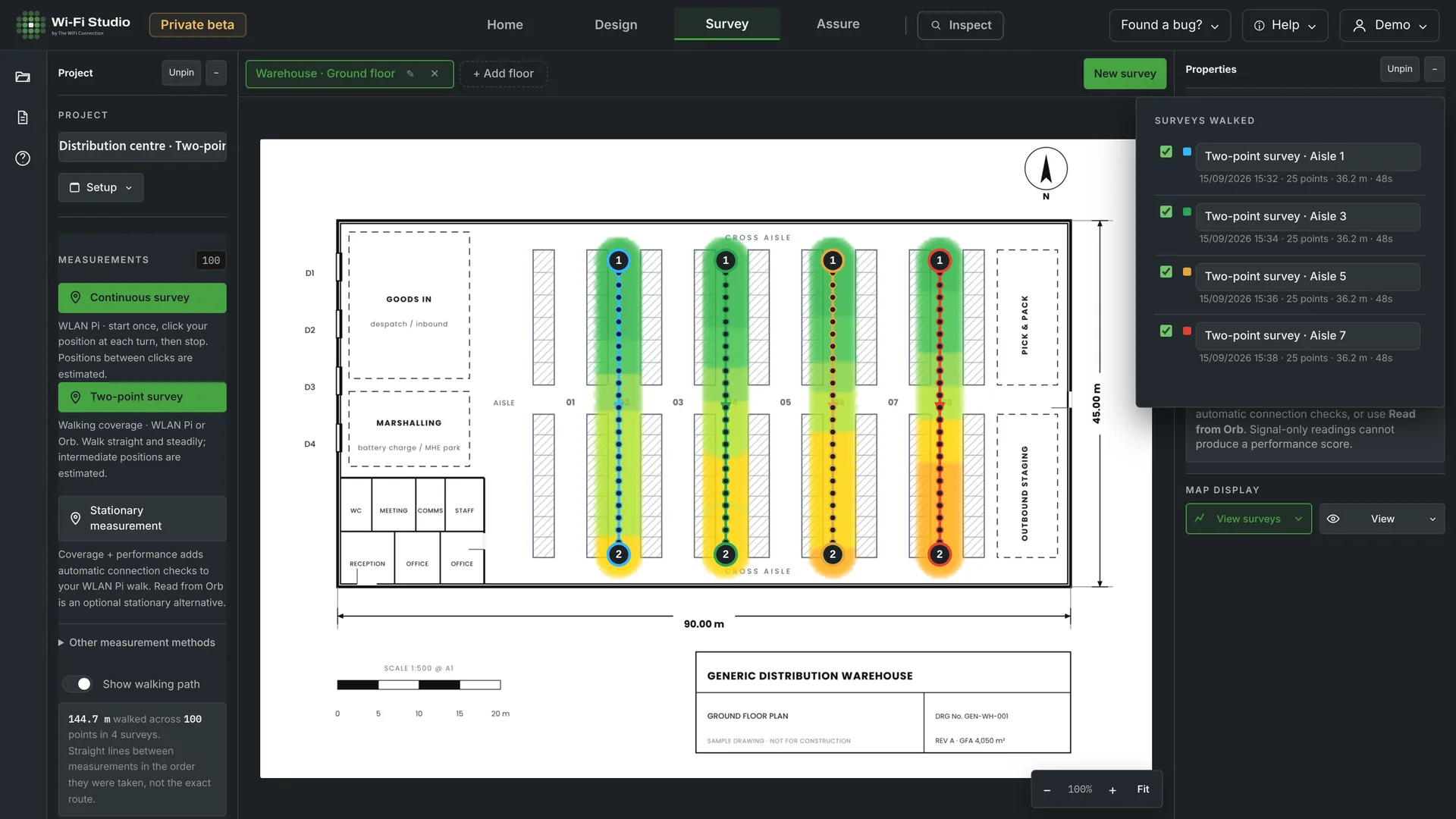Viewport: 1456px width, 819px height.
Task: Open the folder icon in left sidebar
Action: click(23, 77)
